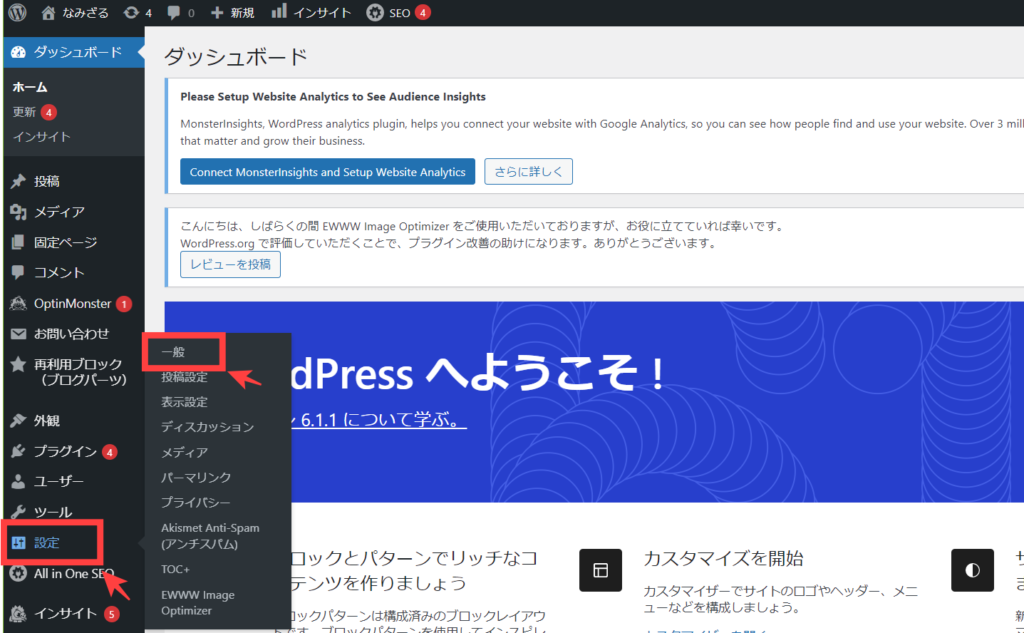Screen dimensions: 1024x633
Task: Open the 固定ページ menu label
Action: [65, 242]
